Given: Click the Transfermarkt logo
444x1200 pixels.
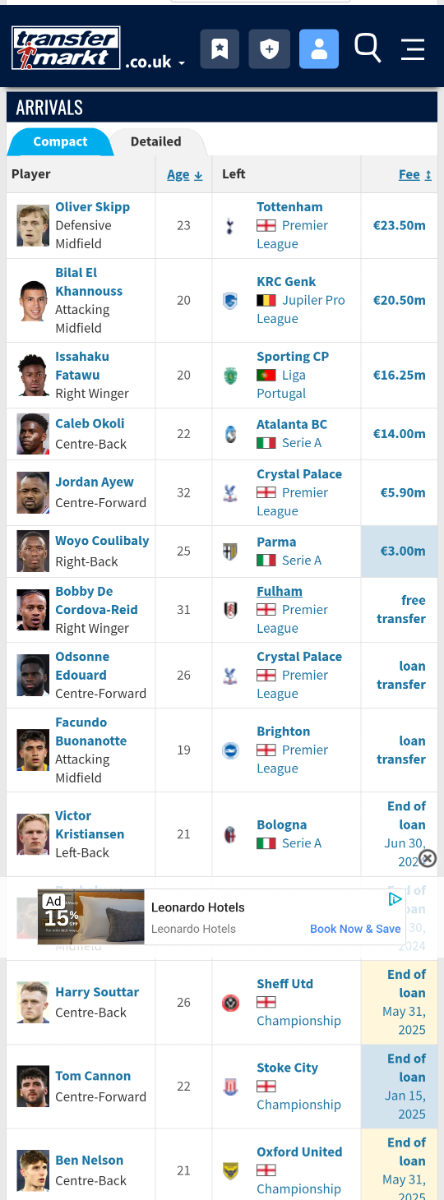Looking at the screenshot, I should pyautogui.click(x=66, y=48).
